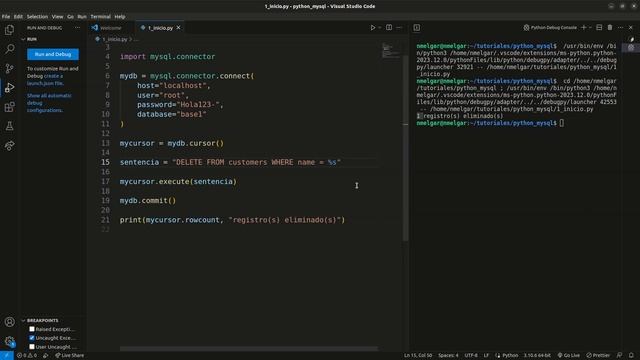Select Python interpreter version 3.10.6
This screenshot has width=640, height=360.
tap(537, 356)
